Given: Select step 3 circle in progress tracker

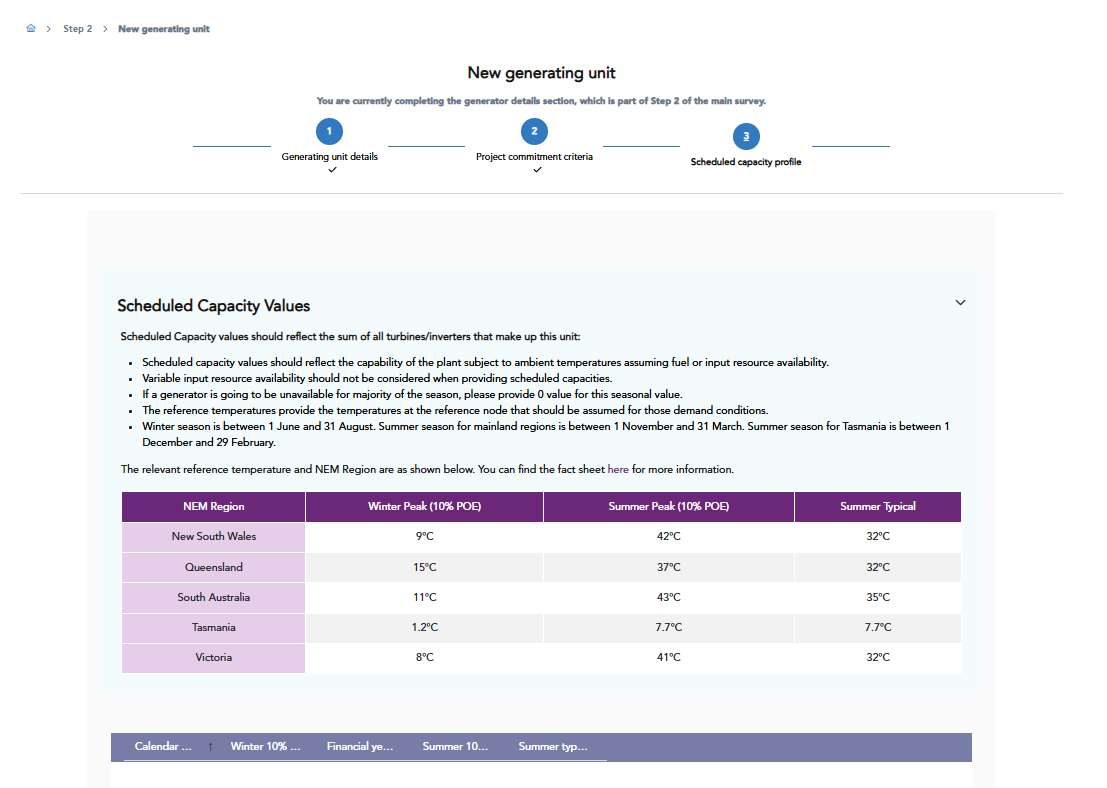Looking at the screenshot, I should (746, 136).
